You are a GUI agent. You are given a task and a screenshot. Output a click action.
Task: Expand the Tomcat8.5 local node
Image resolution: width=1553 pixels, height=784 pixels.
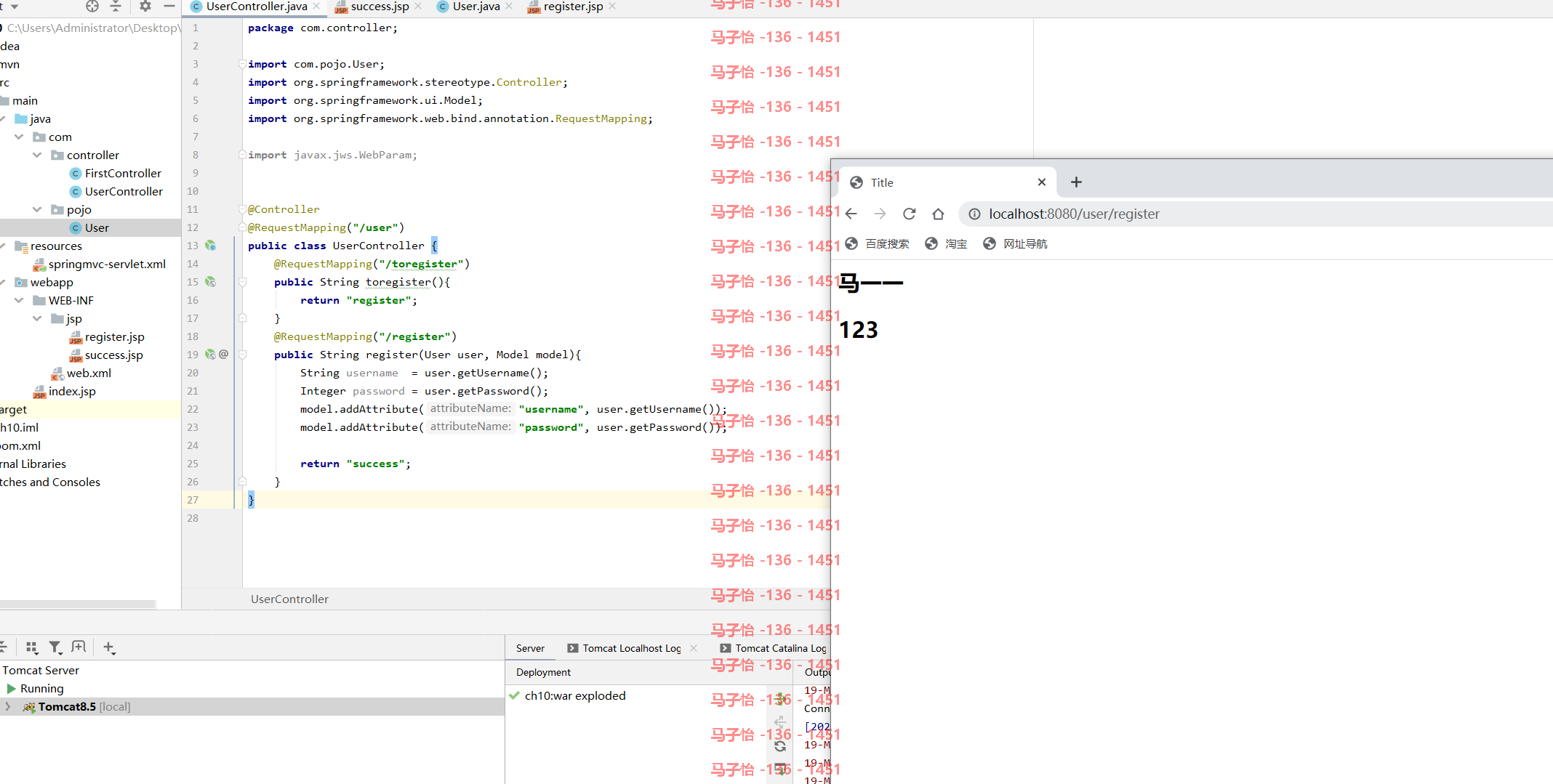8,706
